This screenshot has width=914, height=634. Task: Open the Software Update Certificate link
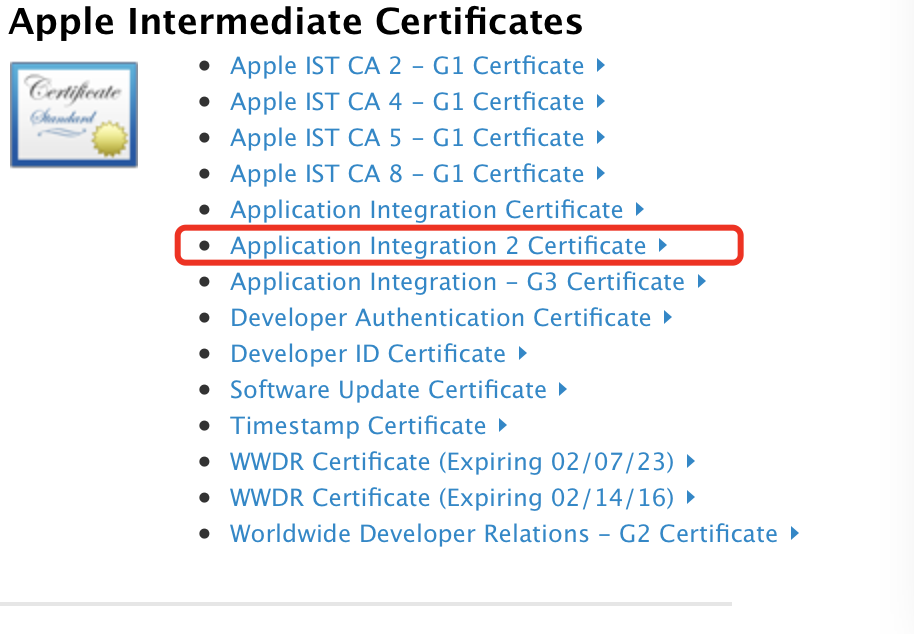coord(388,390)
